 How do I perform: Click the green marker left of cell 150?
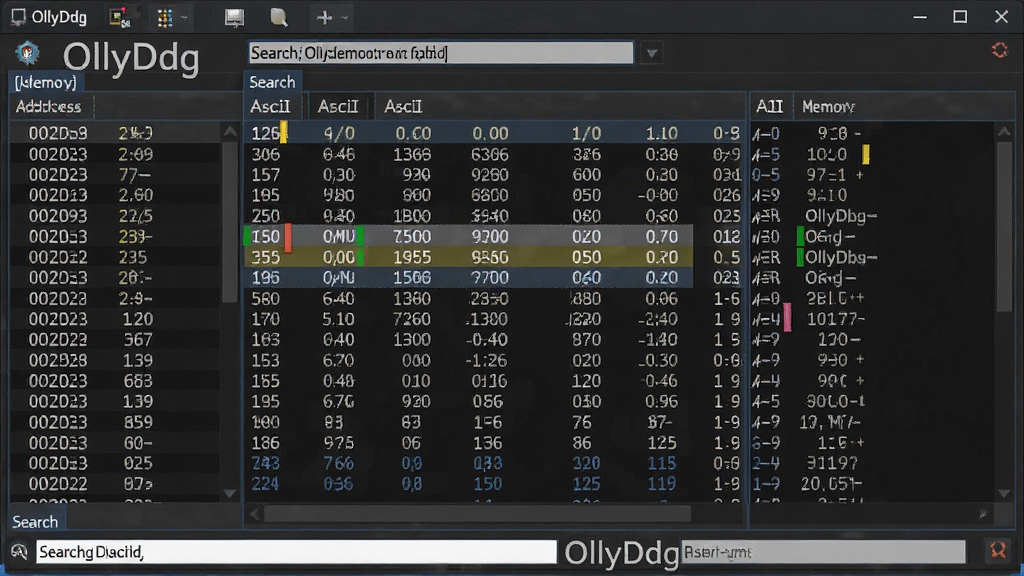247,236
